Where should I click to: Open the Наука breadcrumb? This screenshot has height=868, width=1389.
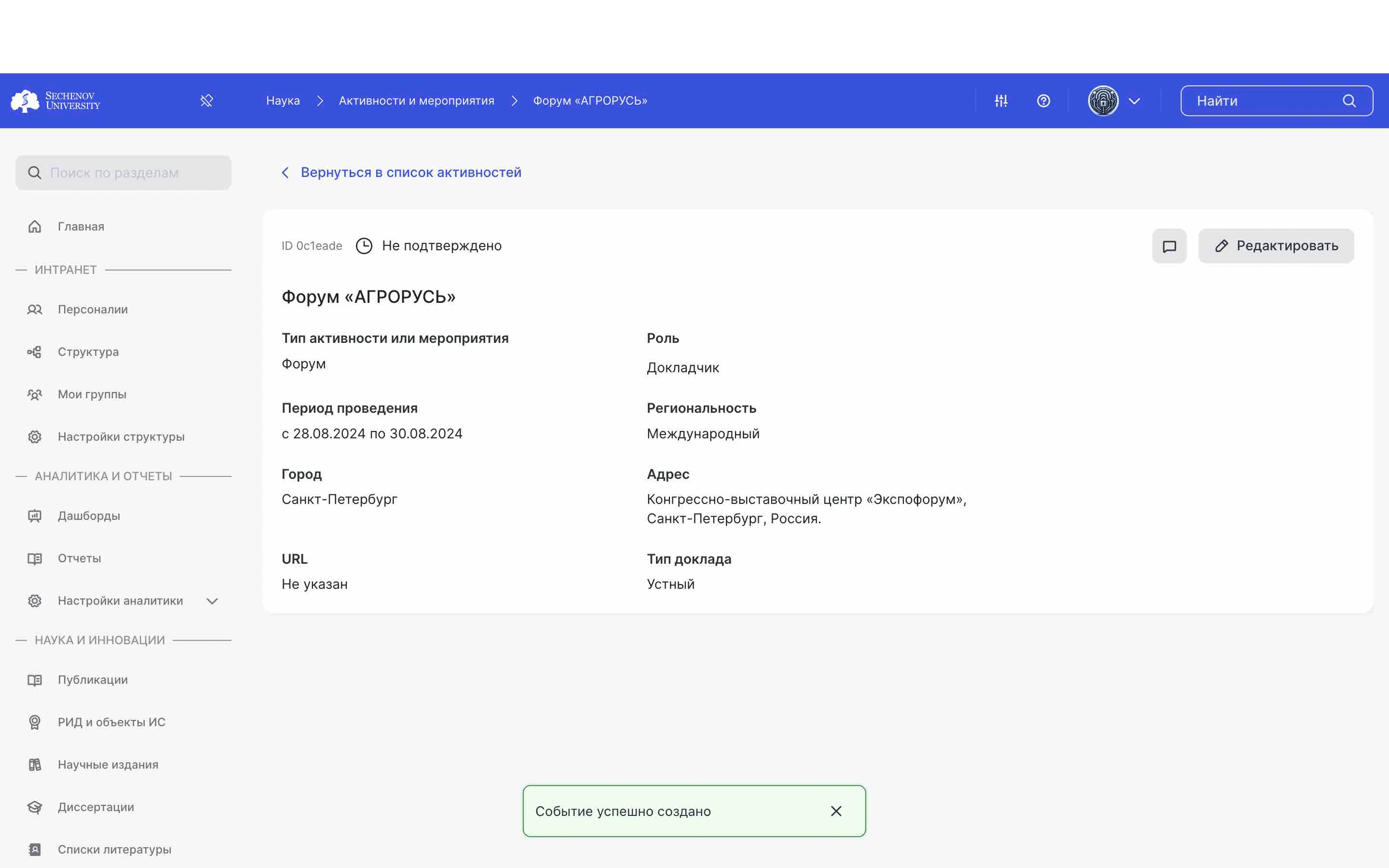point(283,101)
